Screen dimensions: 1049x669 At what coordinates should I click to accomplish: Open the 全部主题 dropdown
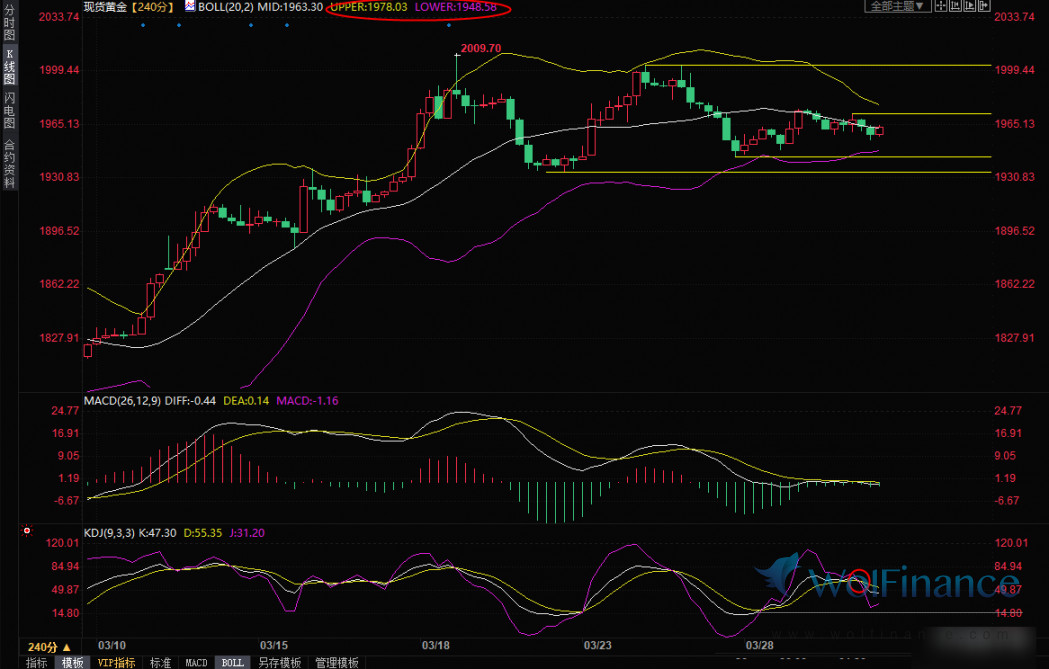898,6
